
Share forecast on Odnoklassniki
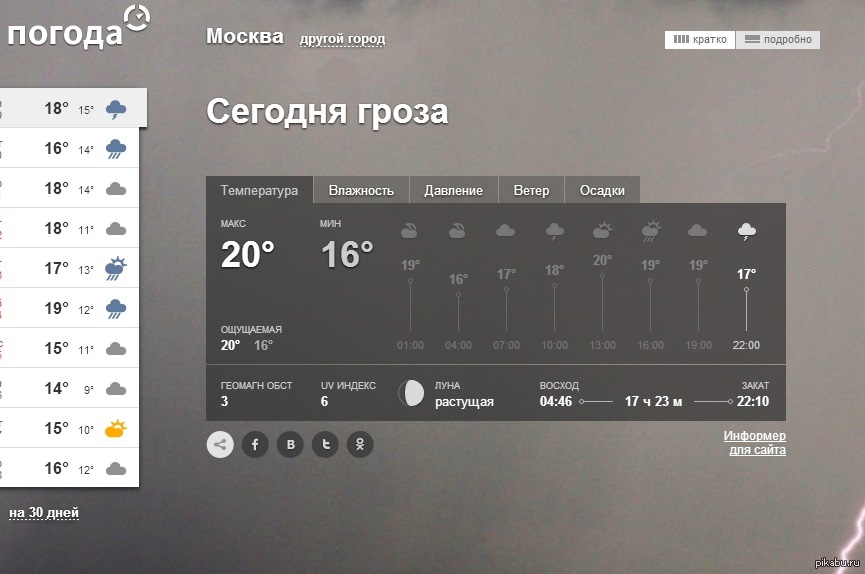(360, 444)
